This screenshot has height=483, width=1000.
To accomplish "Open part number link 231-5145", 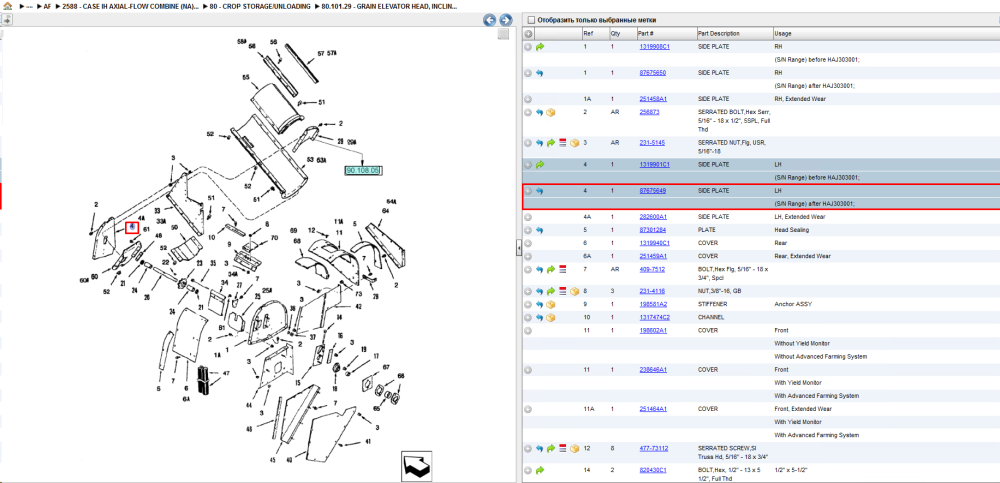I will [650, 143].
